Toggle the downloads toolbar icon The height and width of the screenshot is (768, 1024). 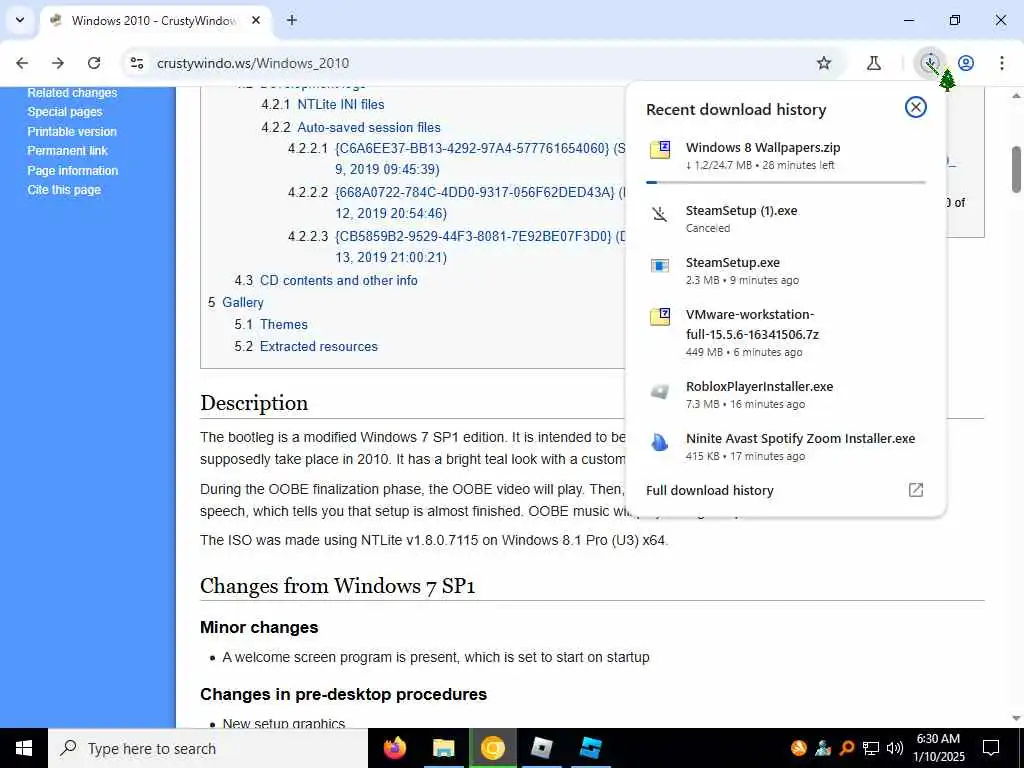click(930, 63)
